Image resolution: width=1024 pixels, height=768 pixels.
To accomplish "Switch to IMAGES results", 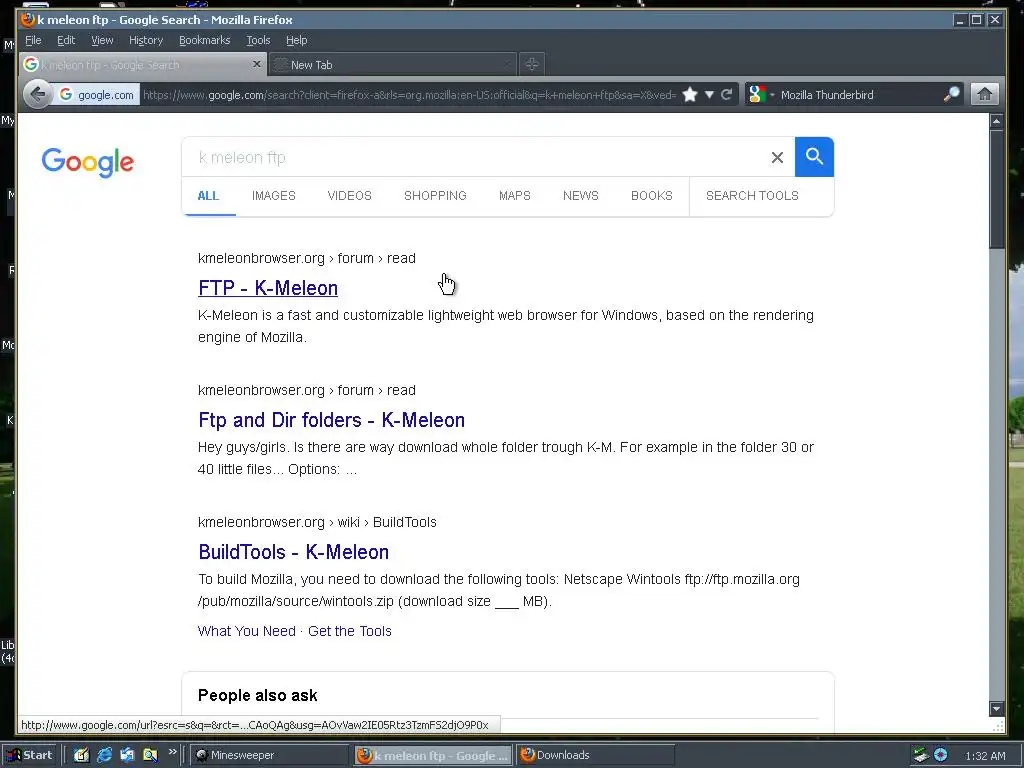I will click(274, 195).
